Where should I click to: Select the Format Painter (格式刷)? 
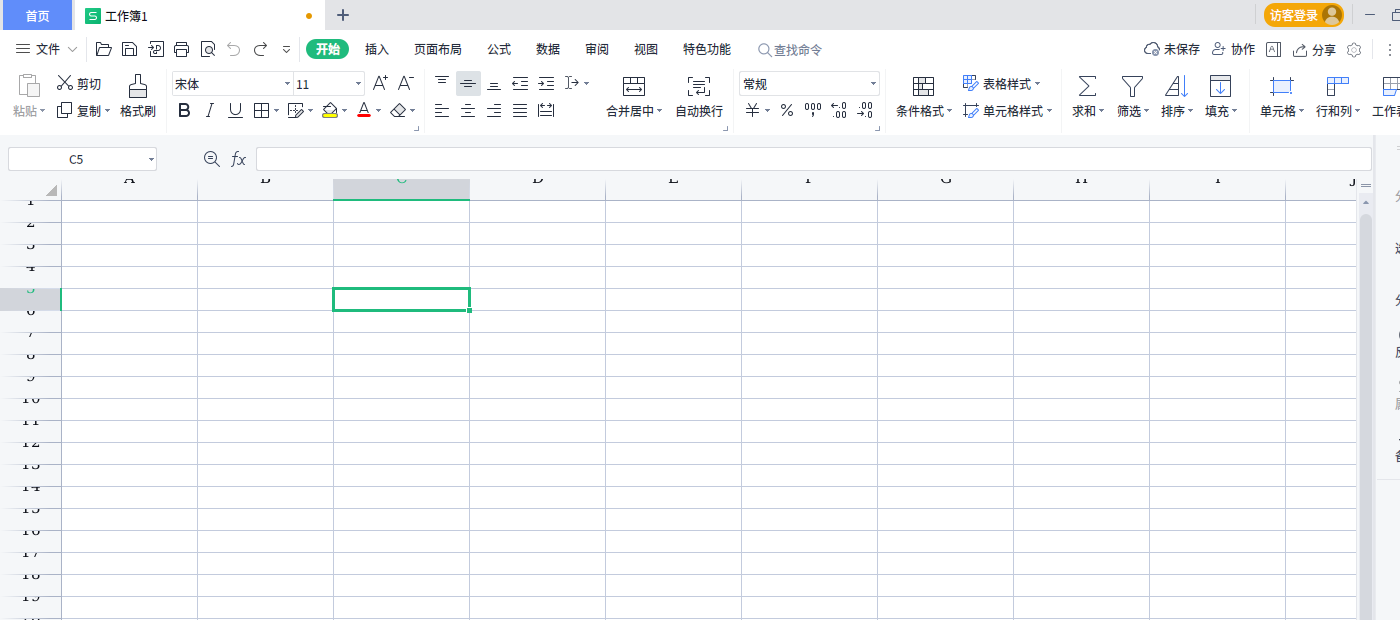(138, 97)
